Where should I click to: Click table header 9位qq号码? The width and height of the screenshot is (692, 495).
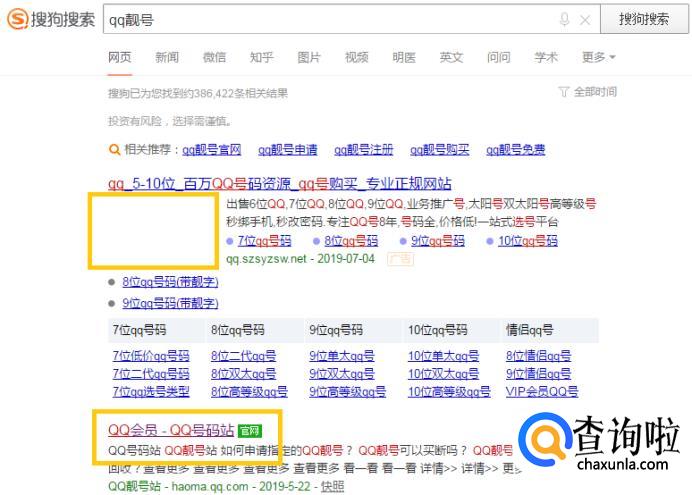(x=336, y=330)
